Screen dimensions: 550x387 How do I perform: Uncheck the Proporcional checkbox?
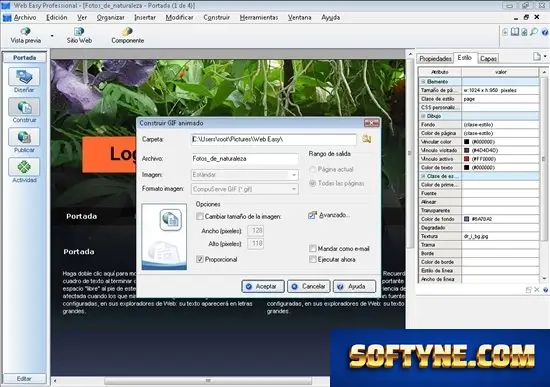[200, 259]
